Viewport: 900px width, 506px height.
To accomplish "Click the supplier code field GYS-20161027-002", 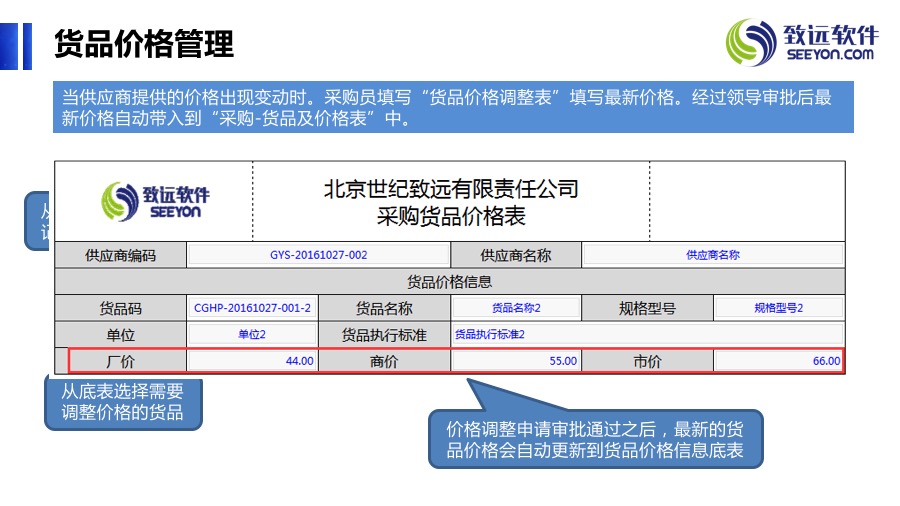I will (319, 255).
